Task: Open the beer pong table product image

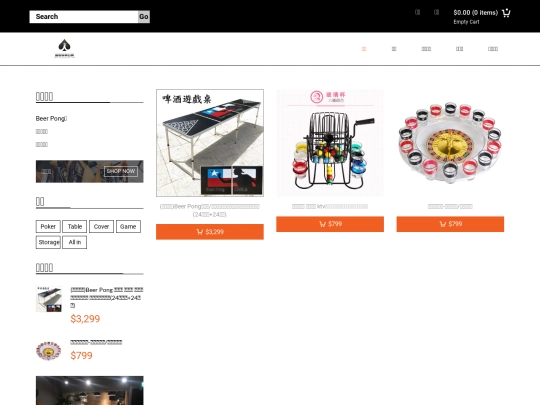Action: (x=210, y=143)
